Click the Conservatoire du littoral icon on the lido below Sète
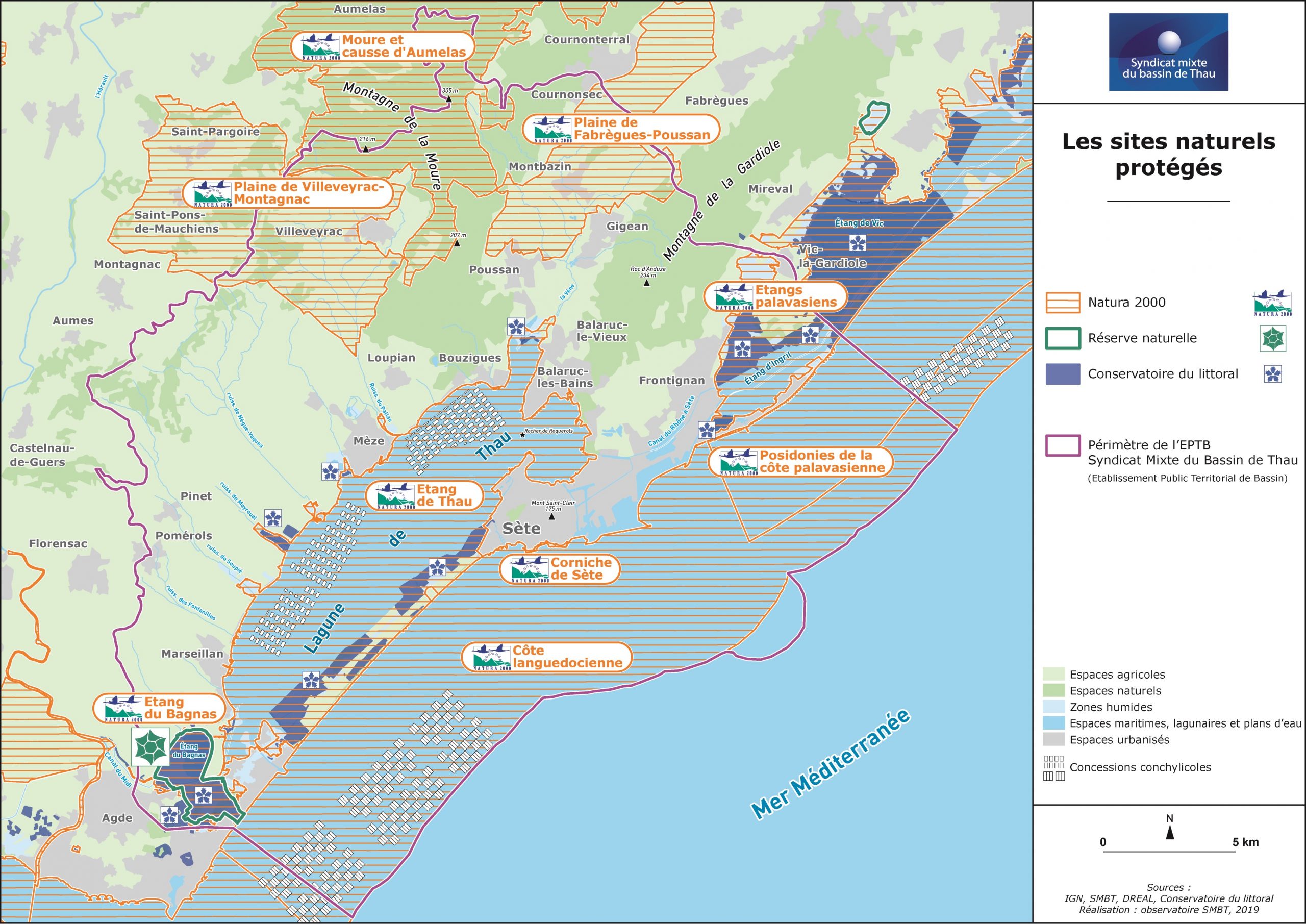 click(x=437, y=567)
